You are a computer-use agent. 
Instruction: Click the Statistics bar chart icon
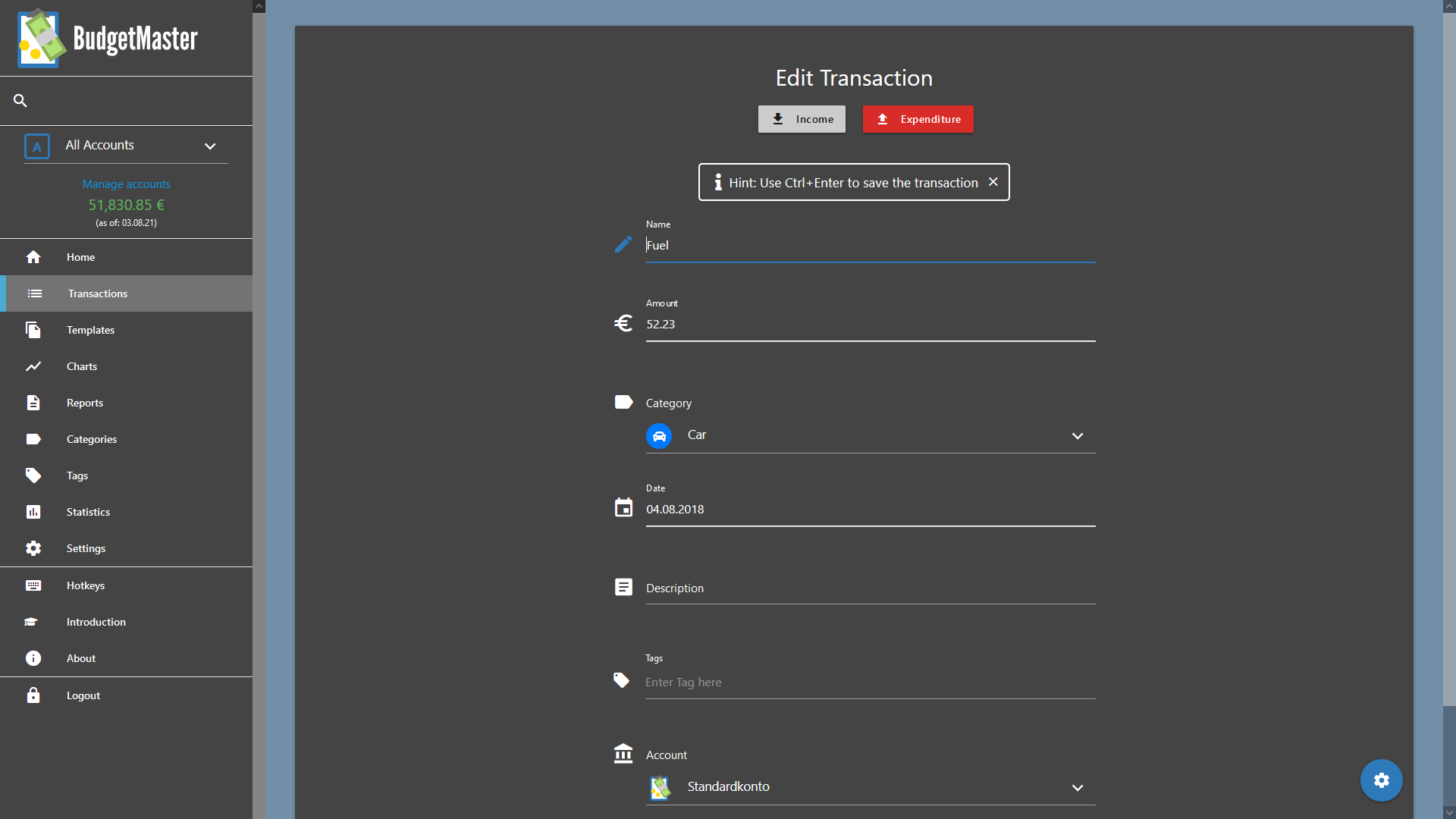pos(33,512)
